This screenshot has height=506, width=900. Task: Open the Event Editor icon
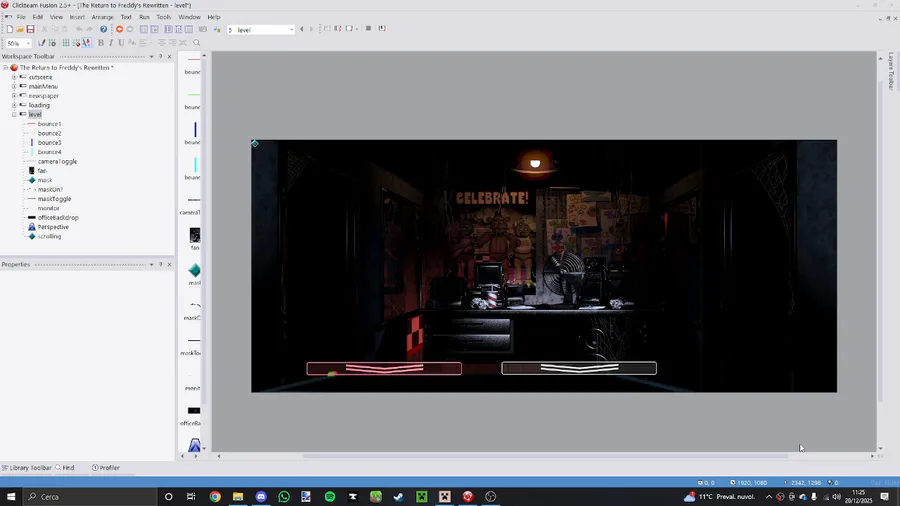pos(168,29)
